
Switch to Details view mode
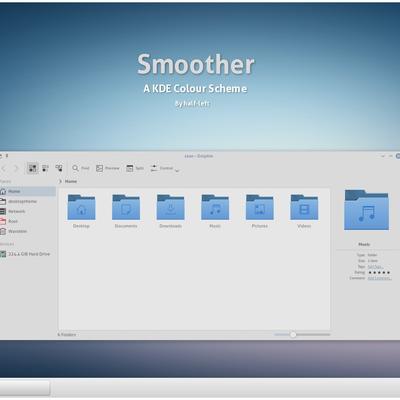[x=59, y=168]
